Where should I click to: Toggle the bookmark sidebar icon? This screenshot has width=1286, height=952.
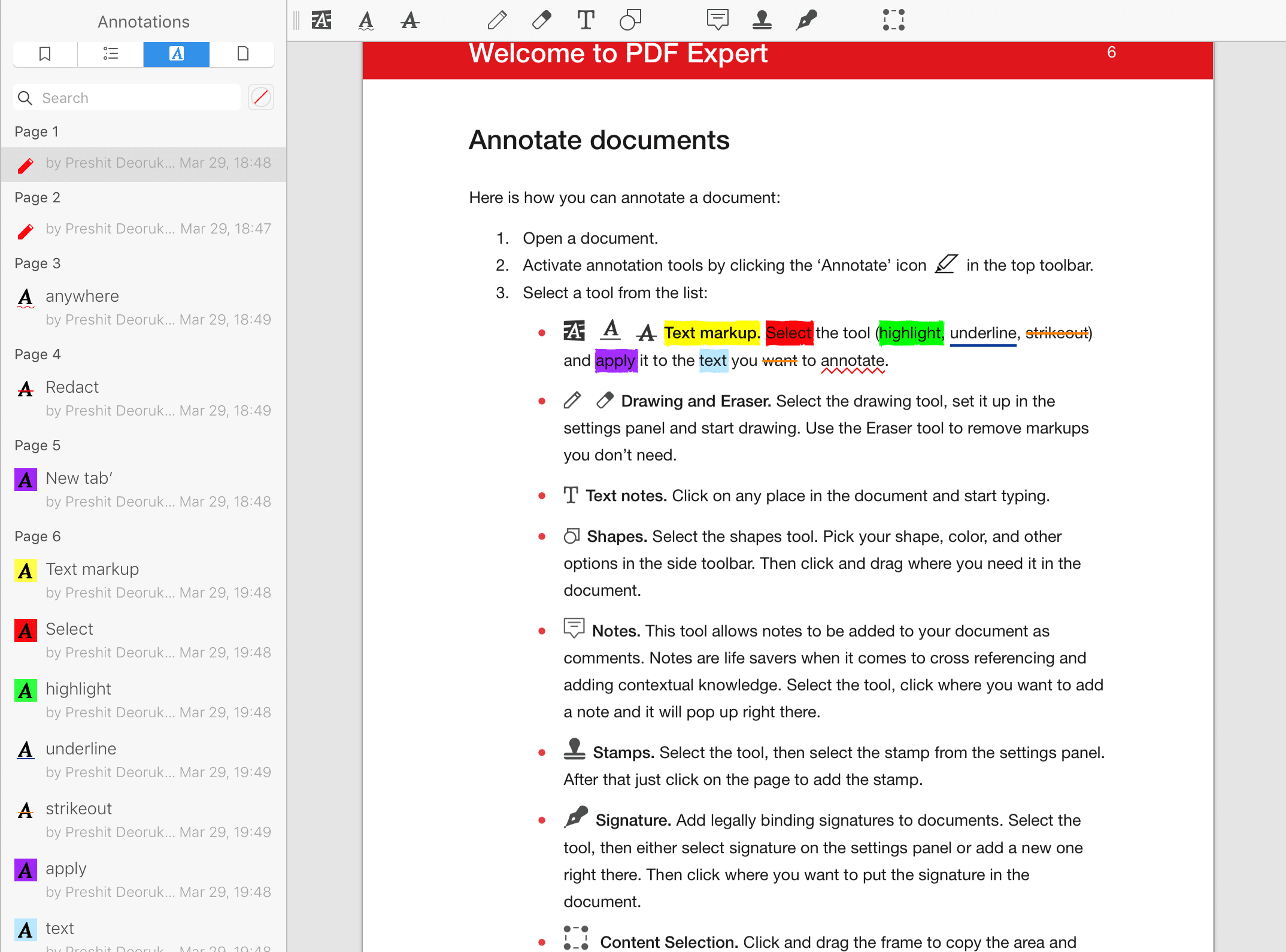click(44, 53)
